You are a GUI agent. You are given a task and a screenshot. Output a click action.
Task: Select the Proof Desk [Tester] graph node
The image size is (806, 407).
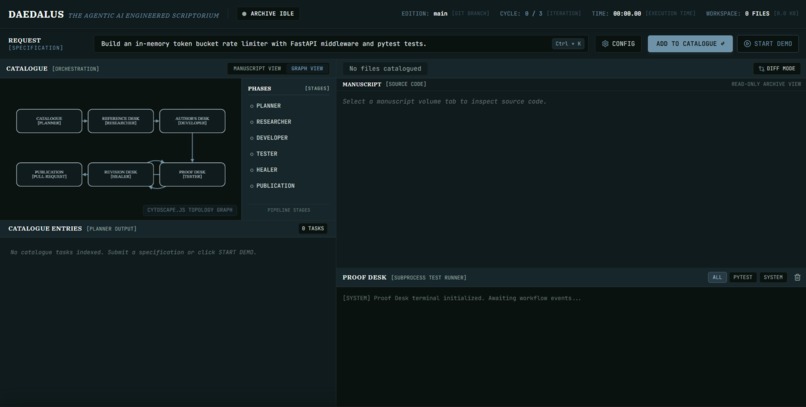192,174
